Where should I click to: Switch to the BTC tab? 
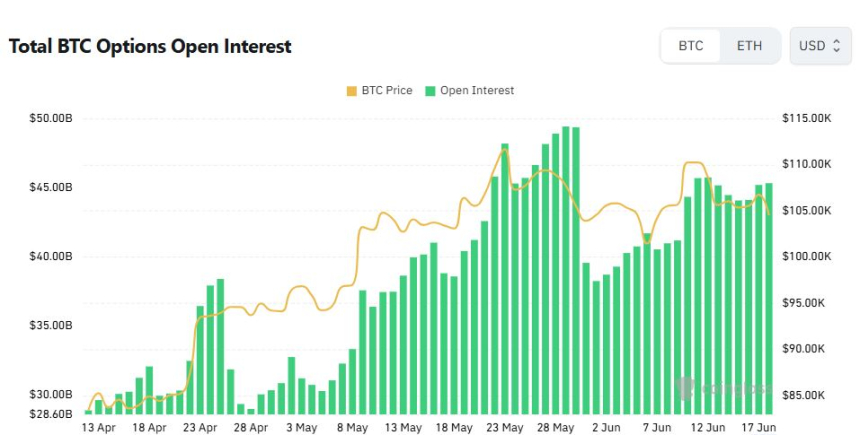(x=691, y=46)
